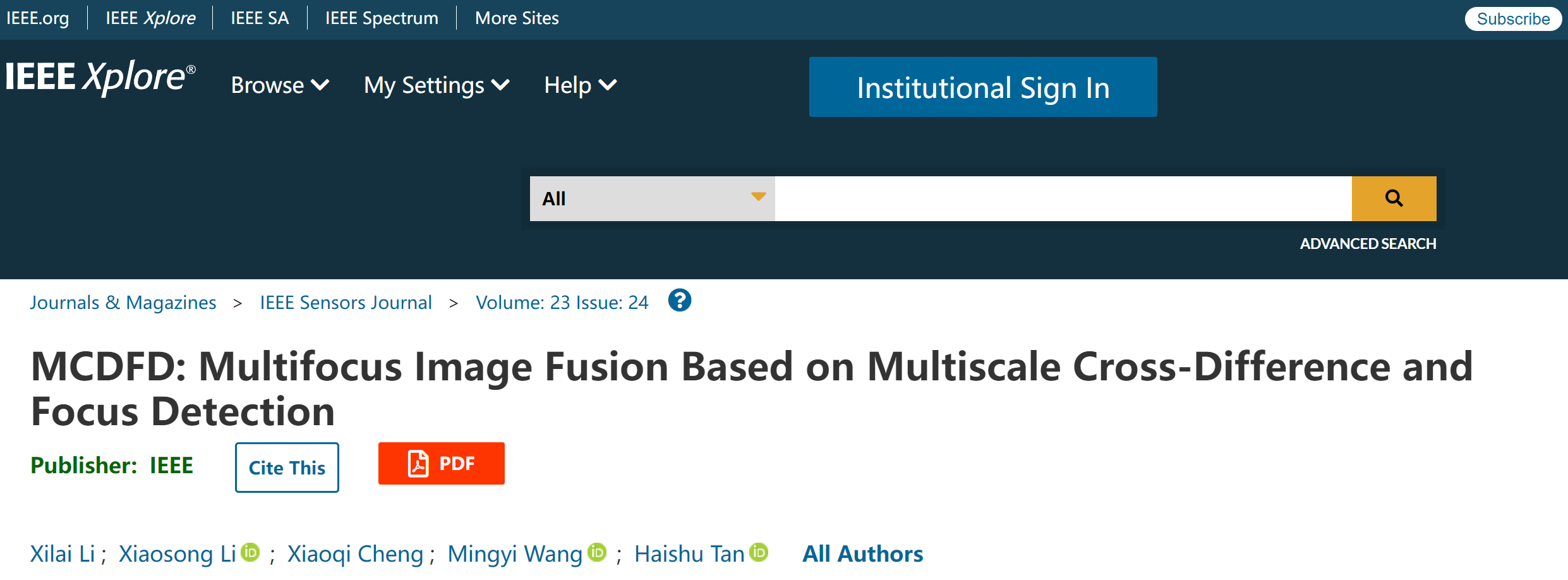Open Advanced Search link
Viewport: 1568px width, 580px height.
(x=1368, y=244)
